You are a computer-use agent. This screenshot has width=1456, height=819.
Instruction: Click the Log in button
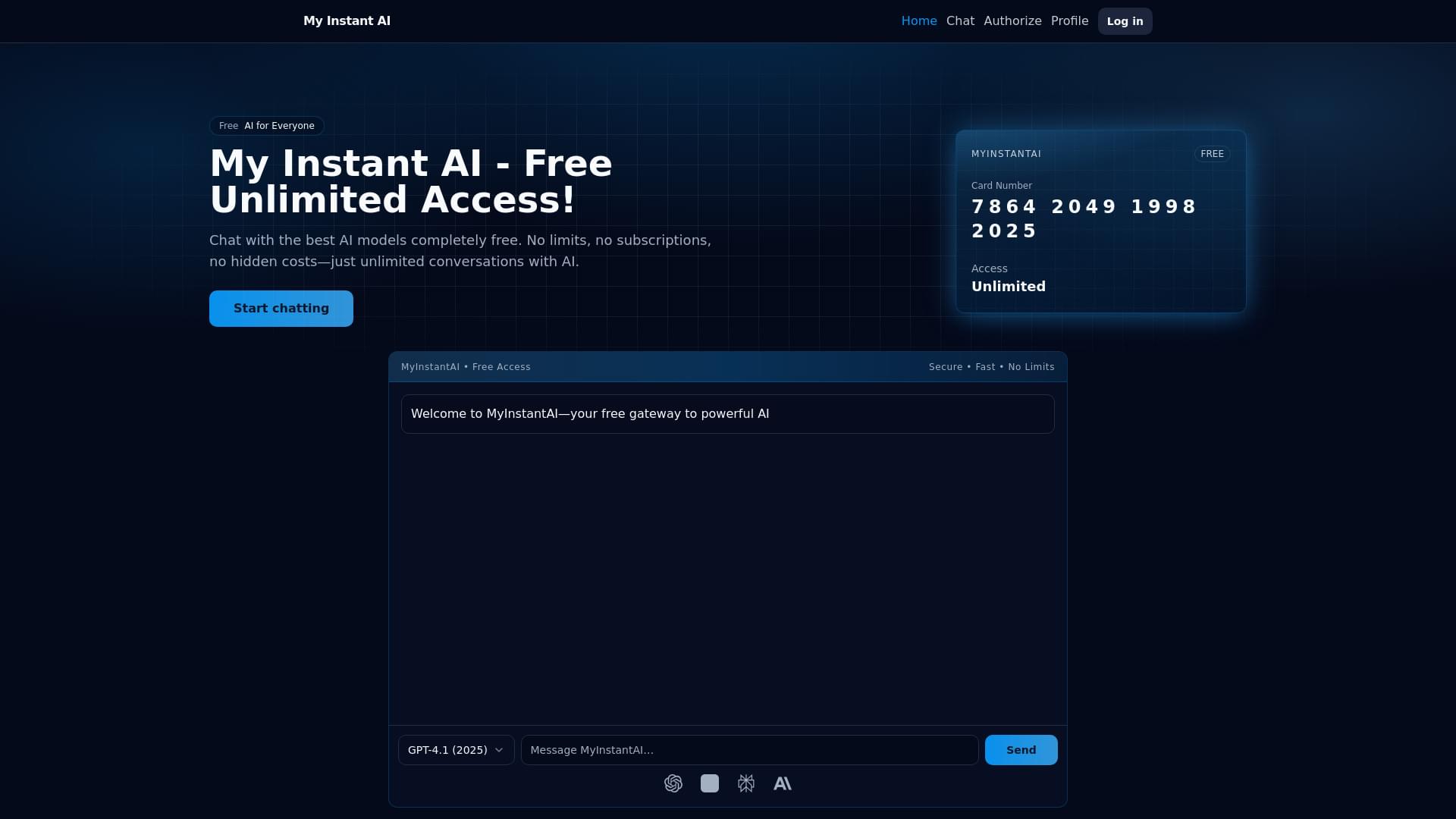(1124, 21)
